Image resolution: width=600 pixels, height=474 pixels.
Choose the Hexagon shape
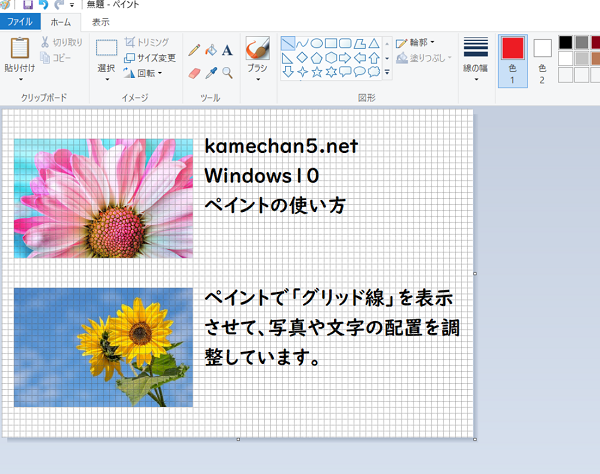[331, 58]
